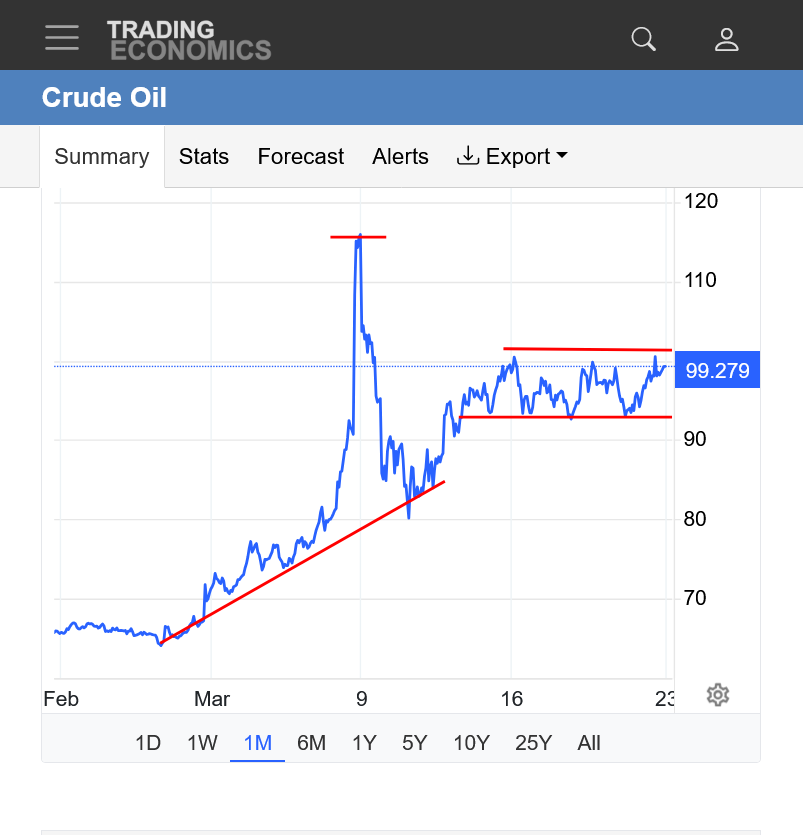Open the Stats tab
This screenshot has width=803, height=835.
pyautogui.click(x=204, y=157)
